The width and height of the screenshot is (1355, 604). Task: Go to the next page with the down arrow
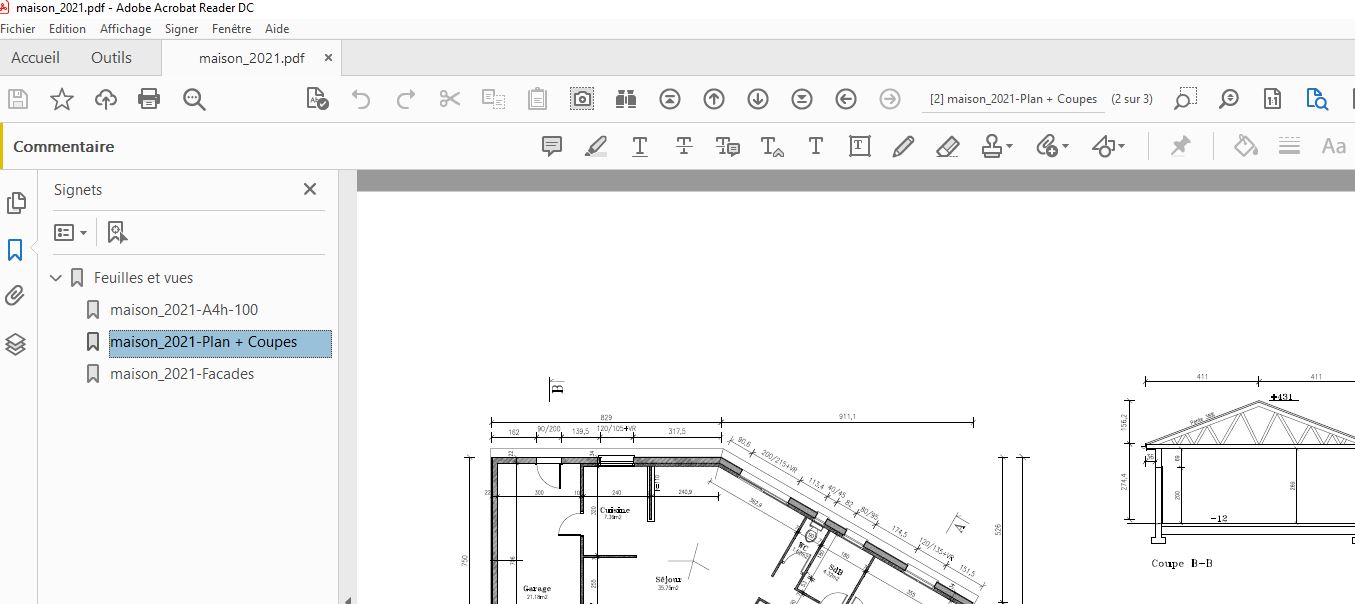(x=758, y=99)
